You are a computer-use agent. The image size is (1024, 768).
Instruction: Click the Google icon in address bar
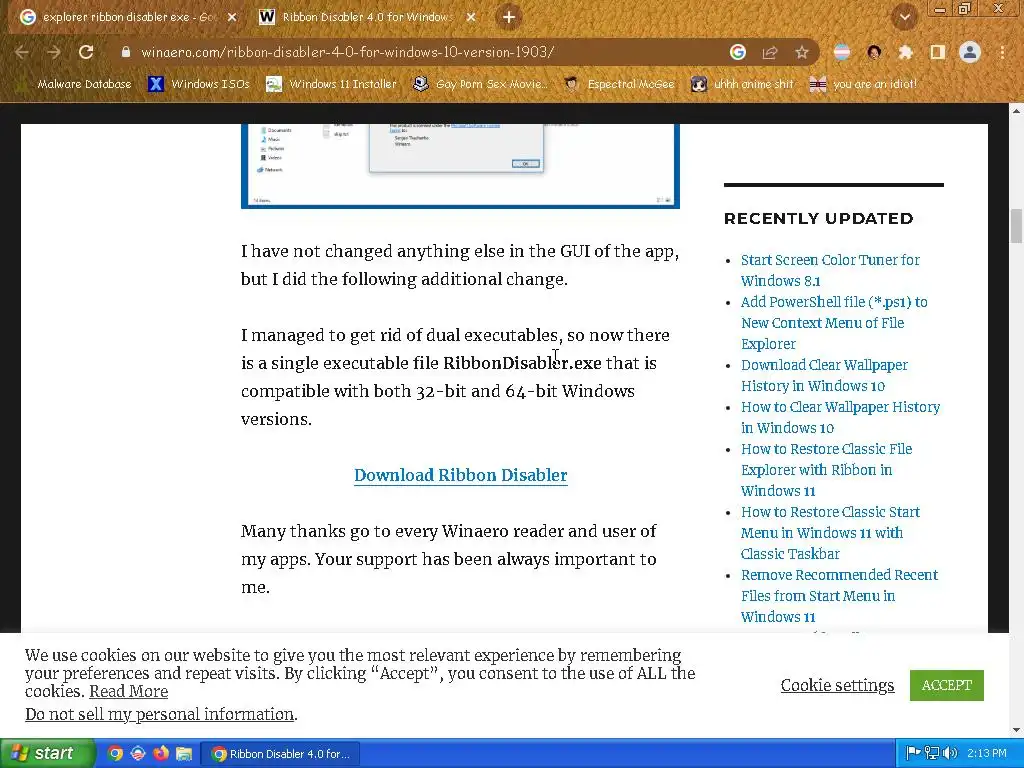(x=738, y=52)
